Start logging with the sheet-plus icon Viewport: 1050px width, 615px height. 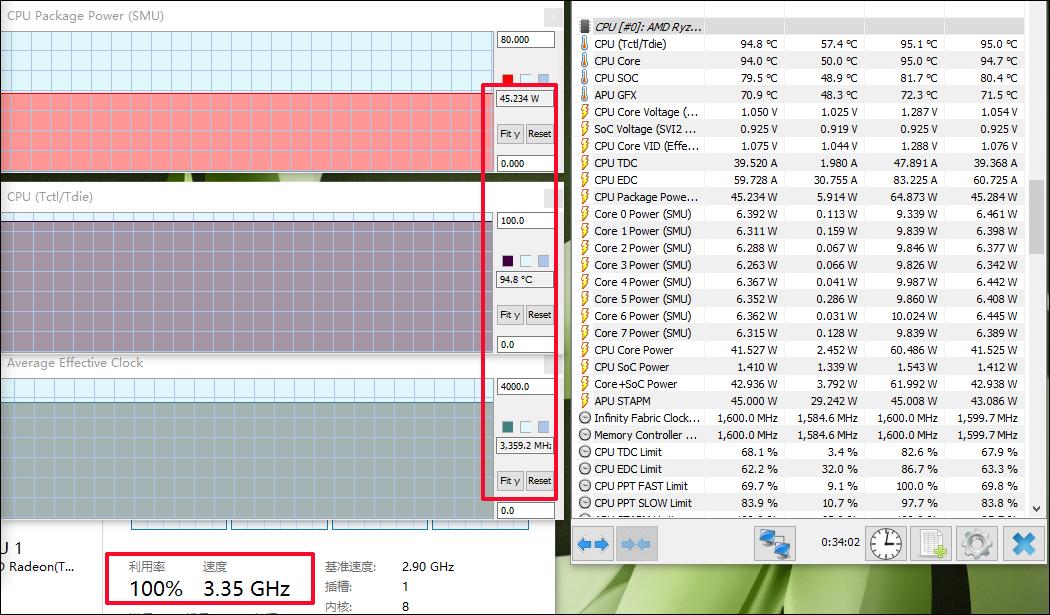coord(931,543)
